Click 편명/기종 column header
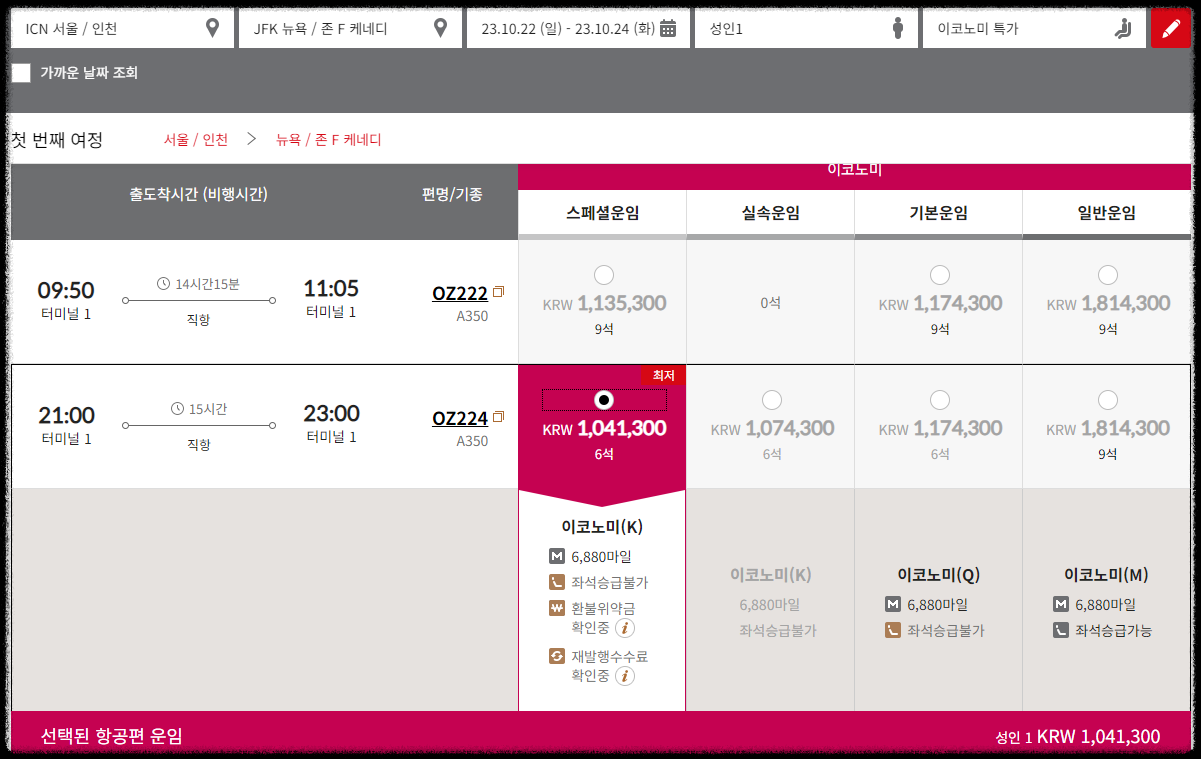Screen dimensions: 1201x759 (x=452, y=194)
